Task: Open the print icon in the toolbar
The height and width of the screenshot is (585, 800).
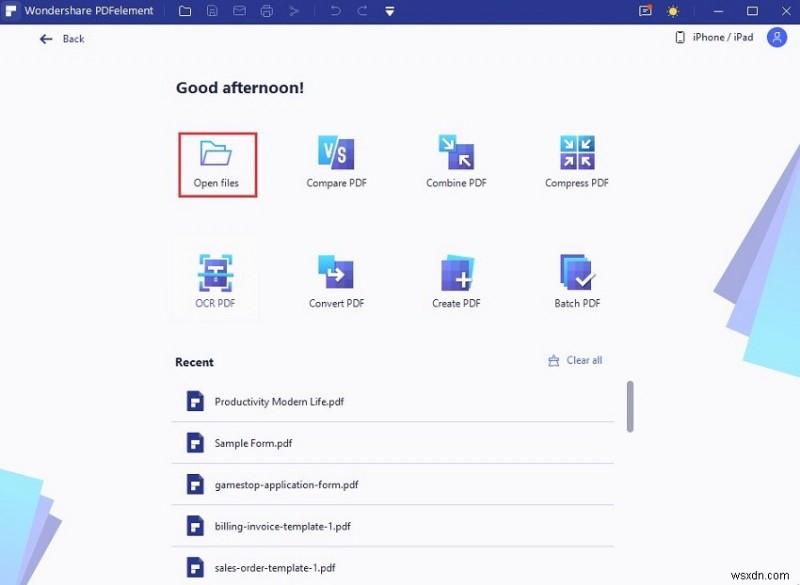Action: tap(266, 11)
